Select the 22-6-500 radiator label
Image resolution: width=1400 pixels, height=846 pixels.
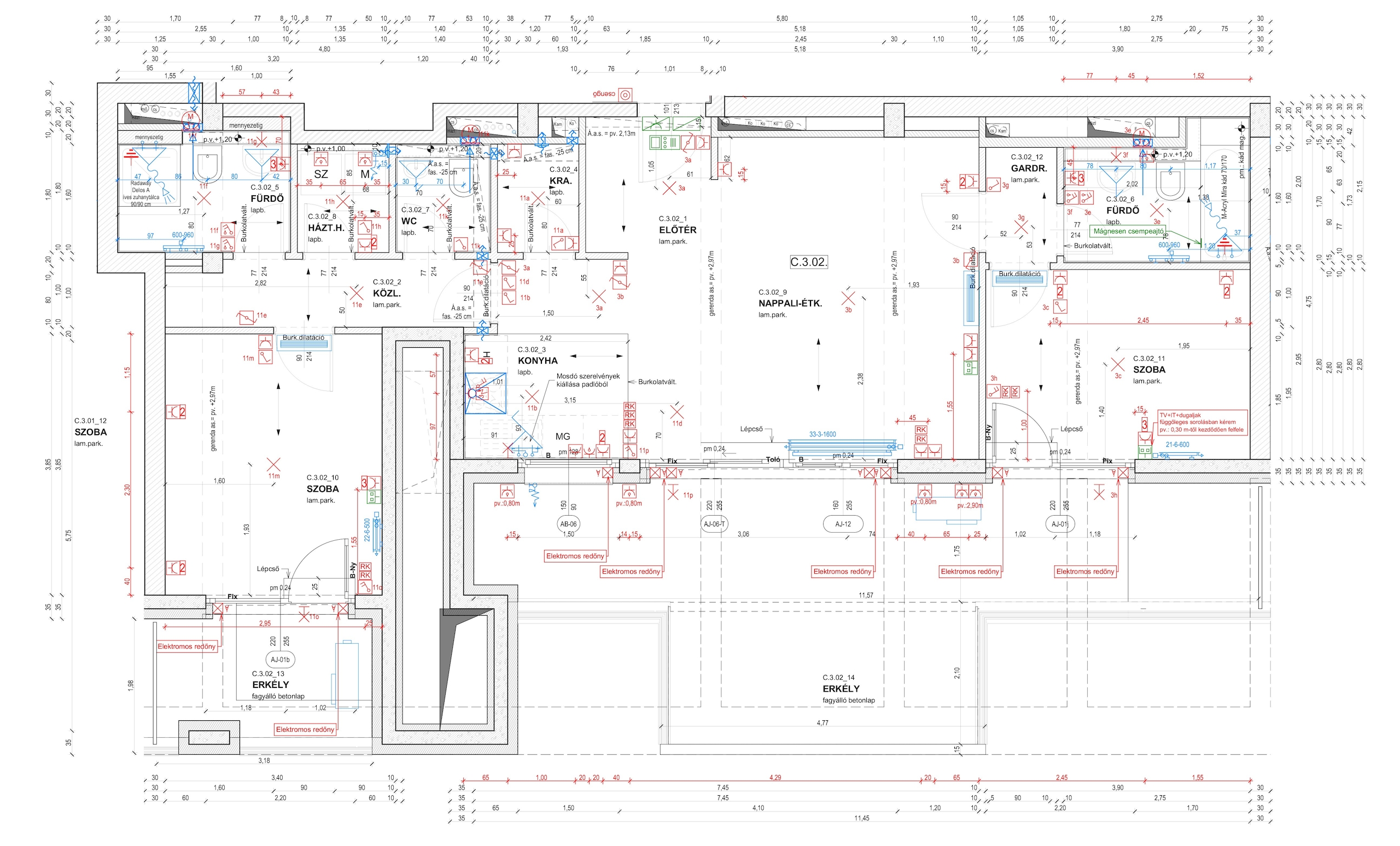coord(367,529)
